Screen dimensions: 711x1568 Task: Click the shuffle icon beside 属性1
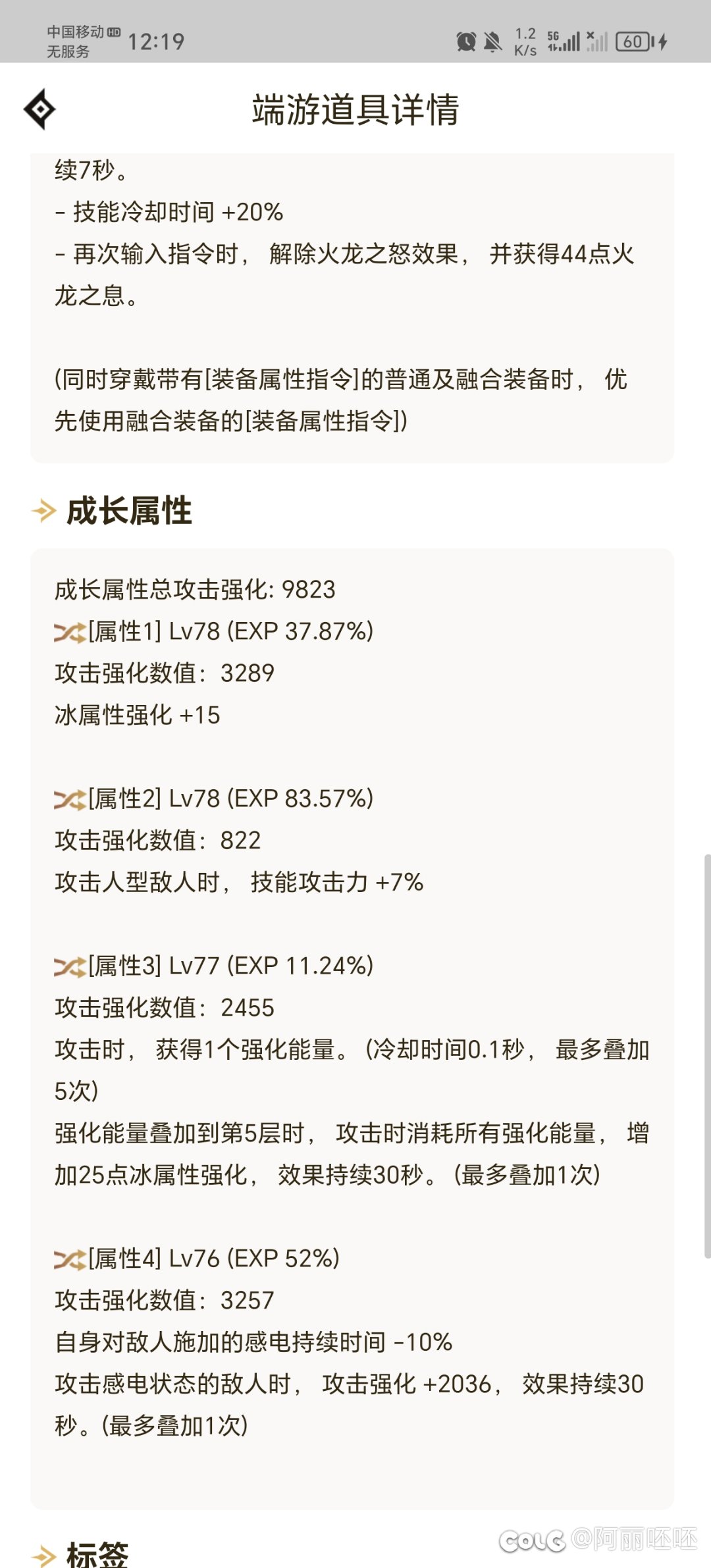pyautogui.click(x=69, y=633)
